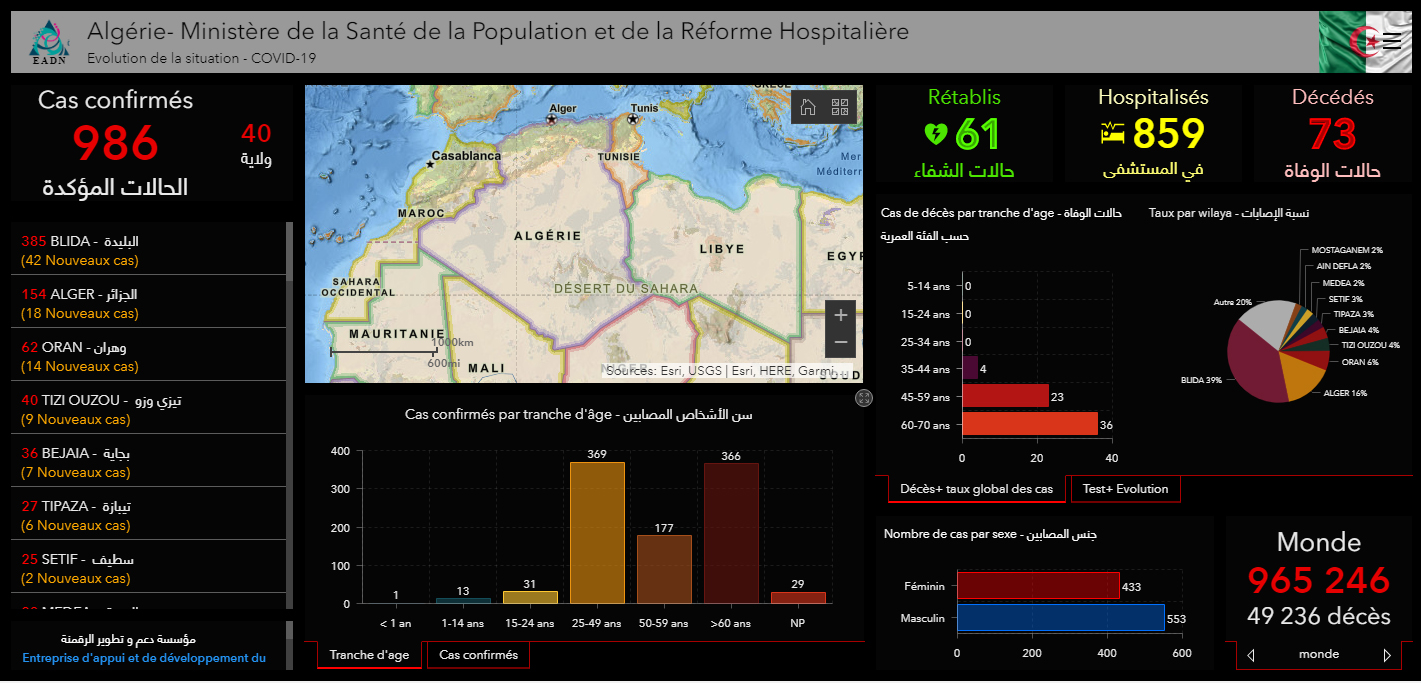1421x683 pixels.
Task: Click the heart icon beside Rétablis count
Action: [x=936, y=133]
